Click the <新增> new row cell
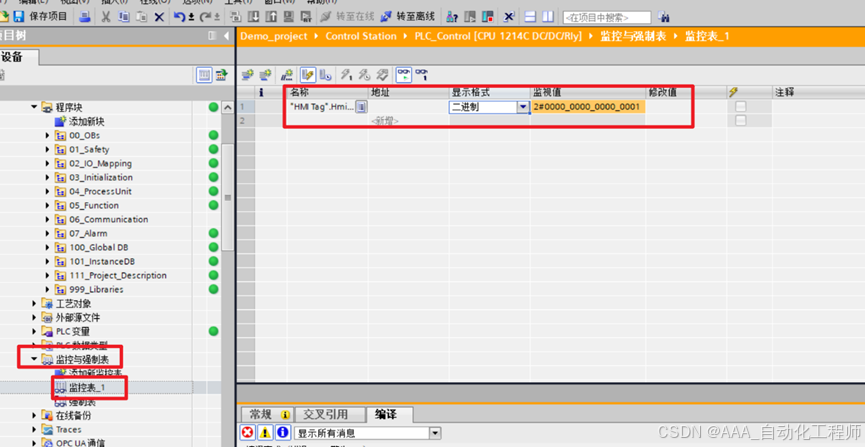Screen dimensions: 865x447 pos(385,120)
